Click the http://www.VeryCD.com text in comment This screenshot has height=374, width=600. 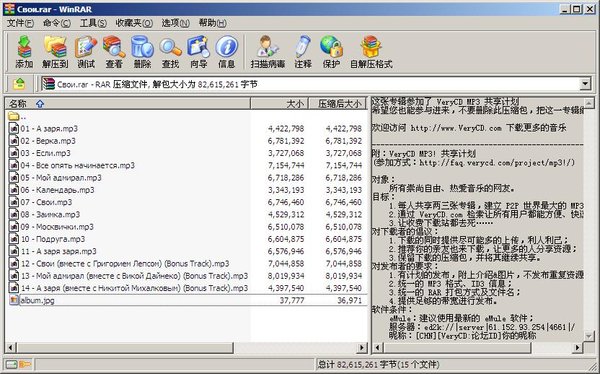tap(456, 128)
